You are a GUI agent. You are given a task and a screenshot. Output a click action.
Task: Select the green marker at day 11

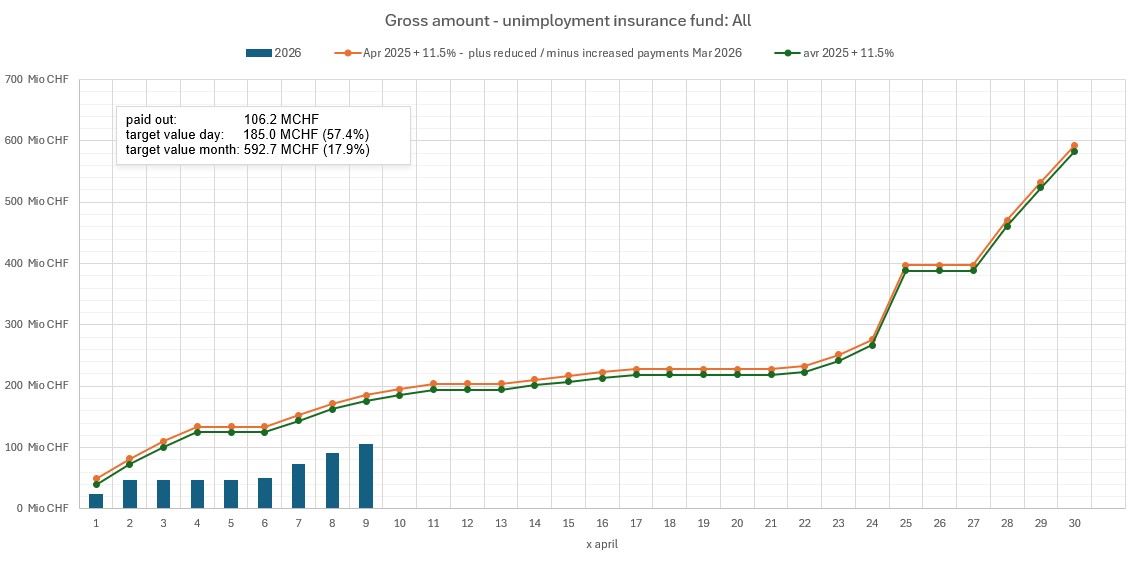tap(433, 390)
